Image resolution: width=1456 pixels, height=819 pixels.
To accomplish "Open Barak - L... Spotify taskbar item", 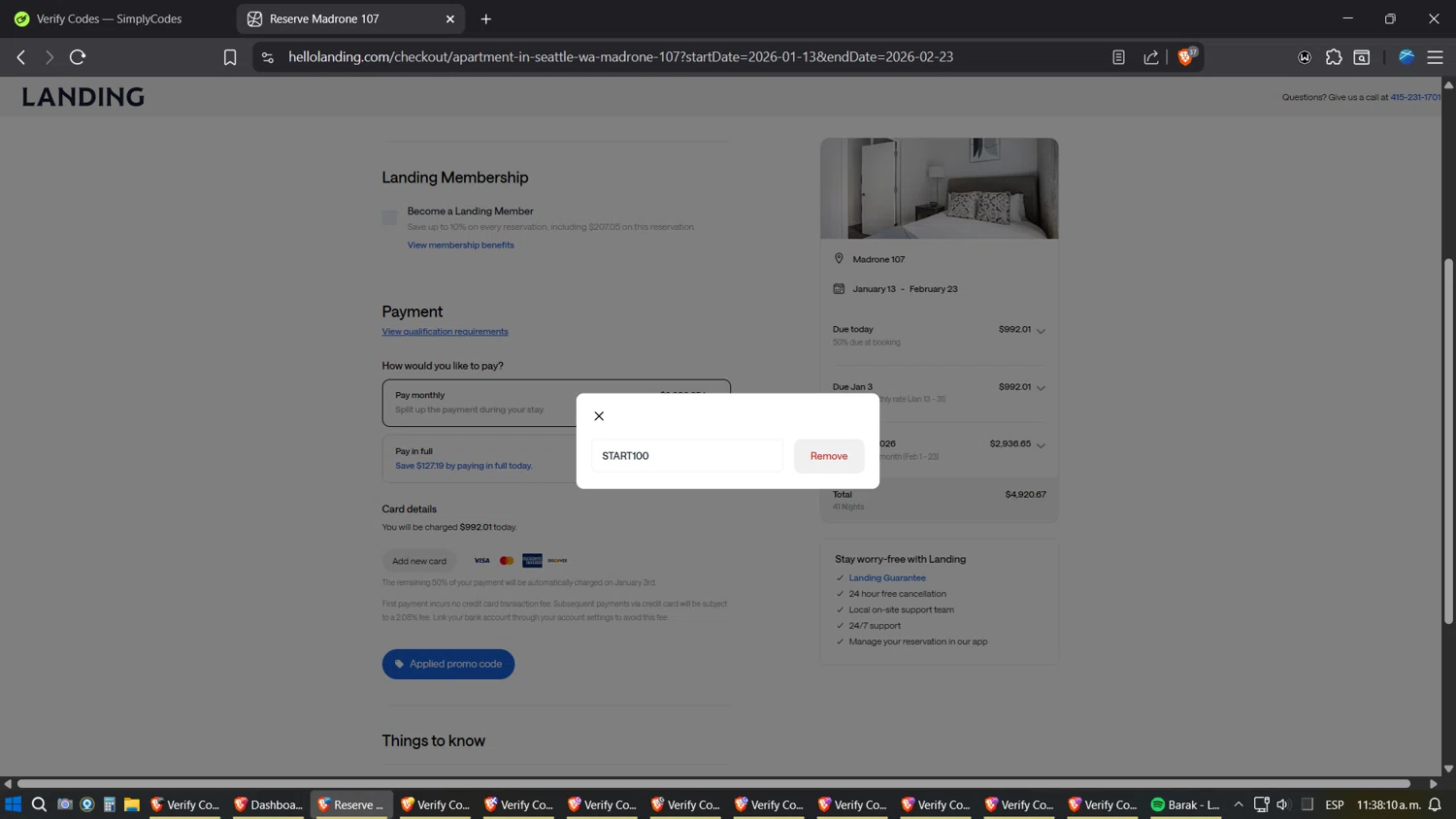I will 1184,804.
